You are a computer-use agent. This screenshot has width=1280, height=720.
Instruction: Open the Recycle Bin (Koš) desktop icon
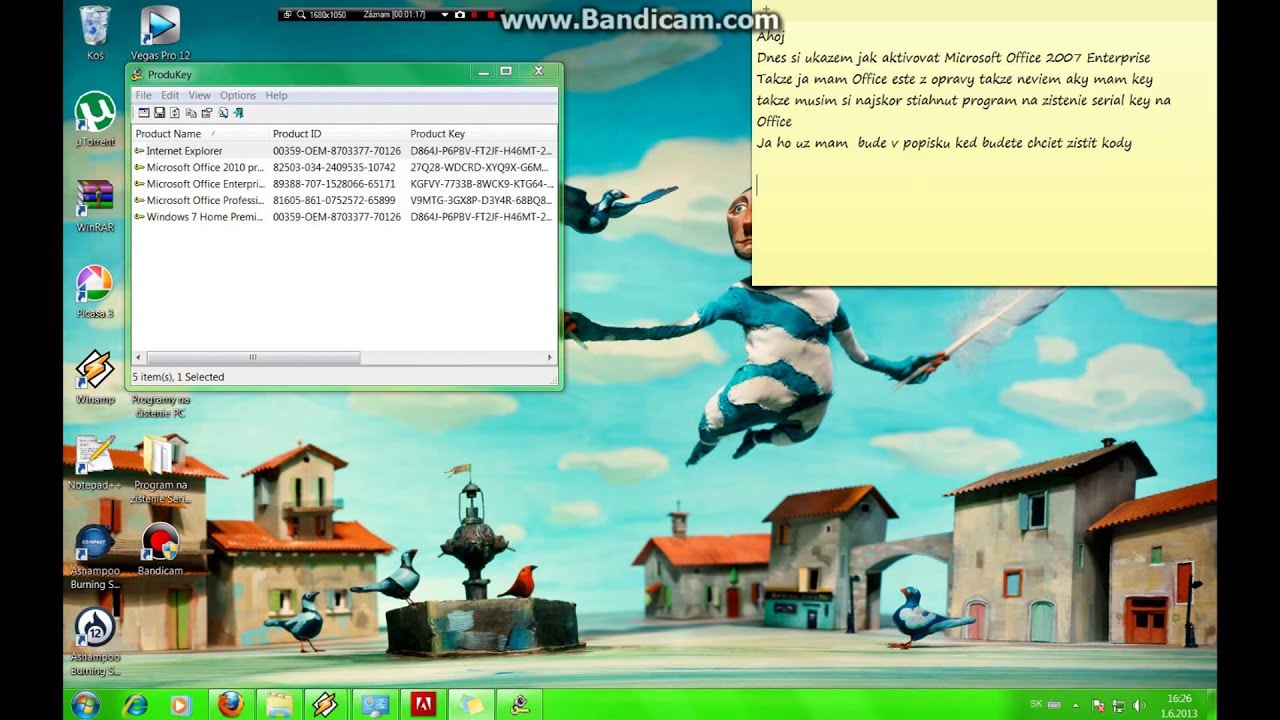click(95, 33)
